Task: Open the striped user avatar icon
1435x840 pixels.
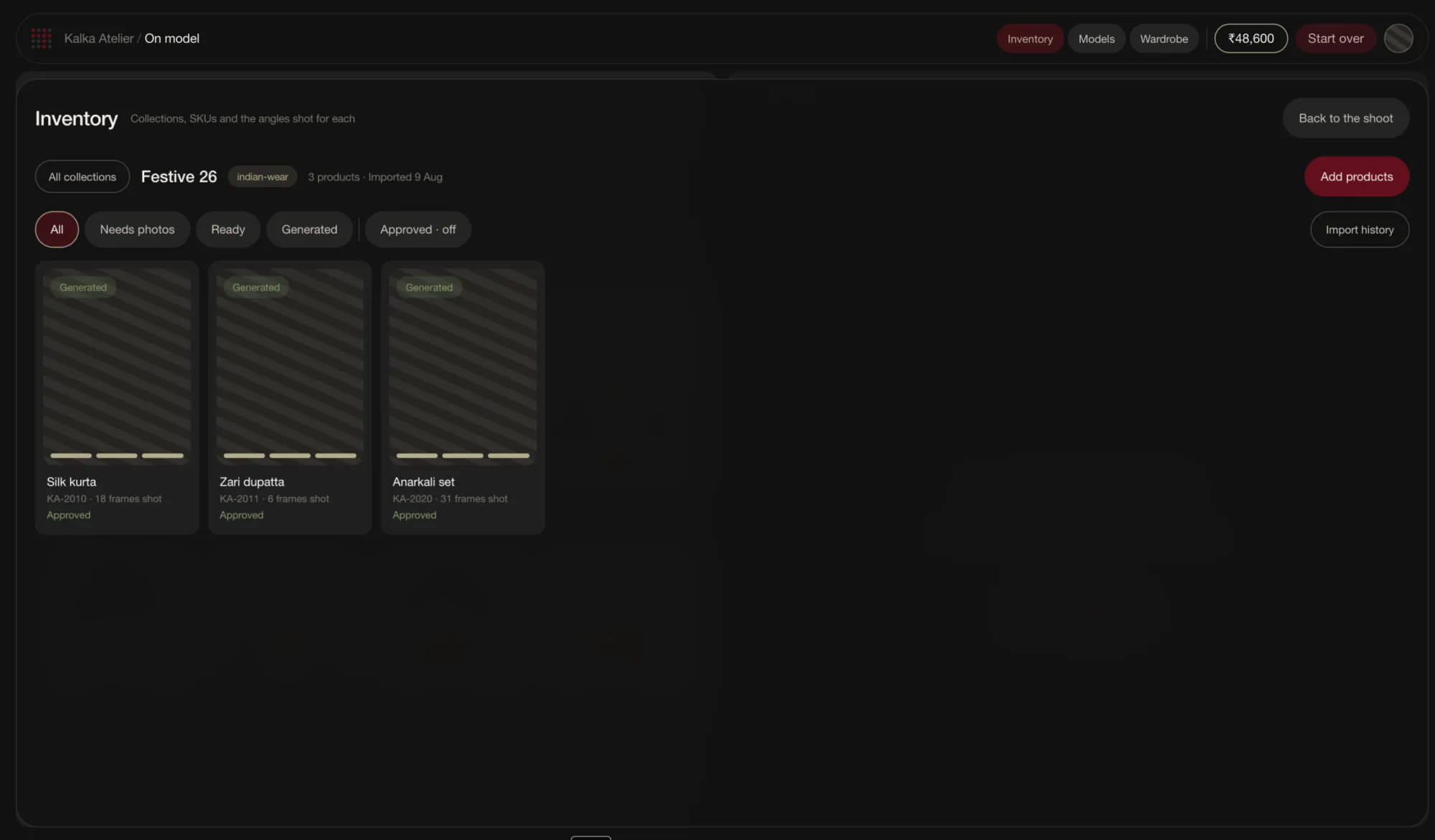Action: click(x=1398, y=39)
